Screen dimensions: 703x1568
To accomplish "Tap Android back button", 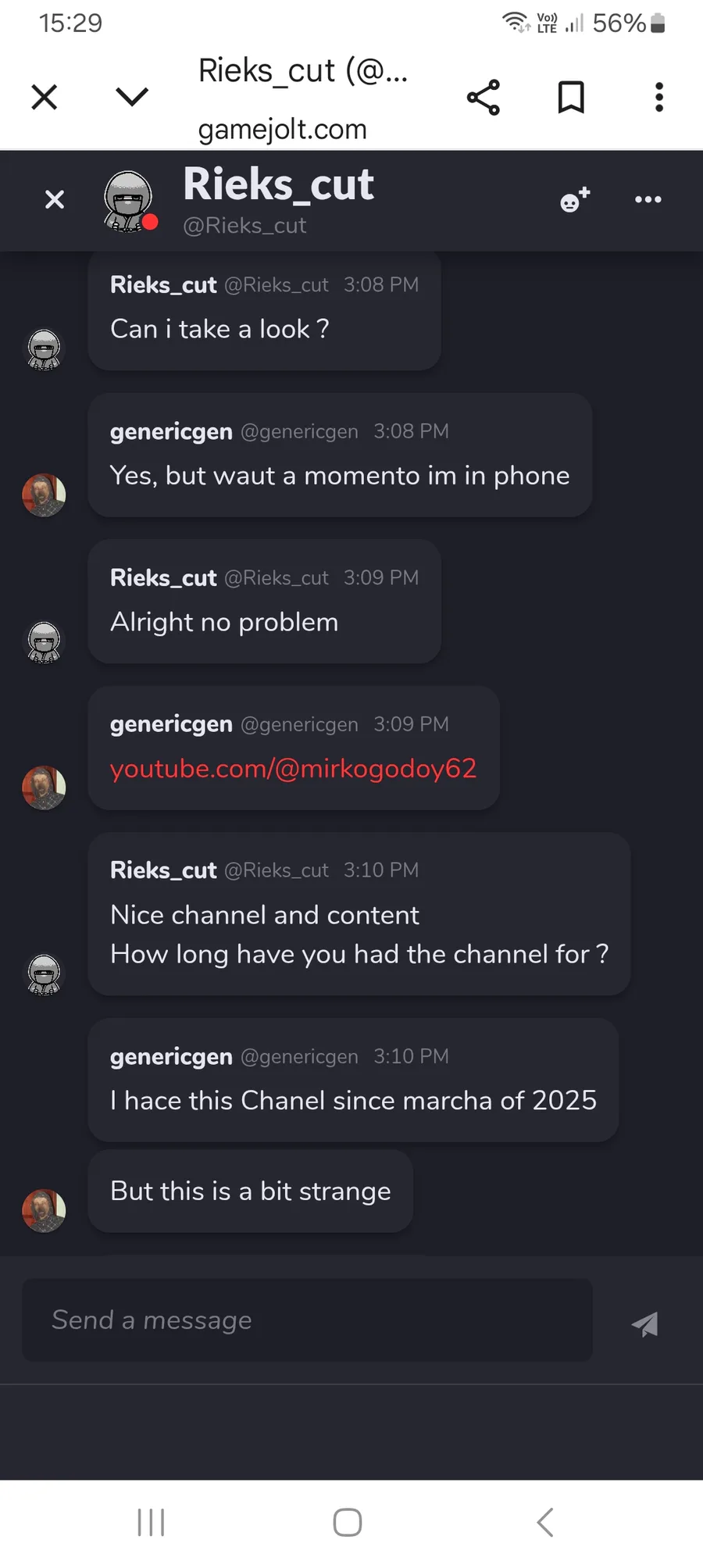I will click(x=545, y=1522).
